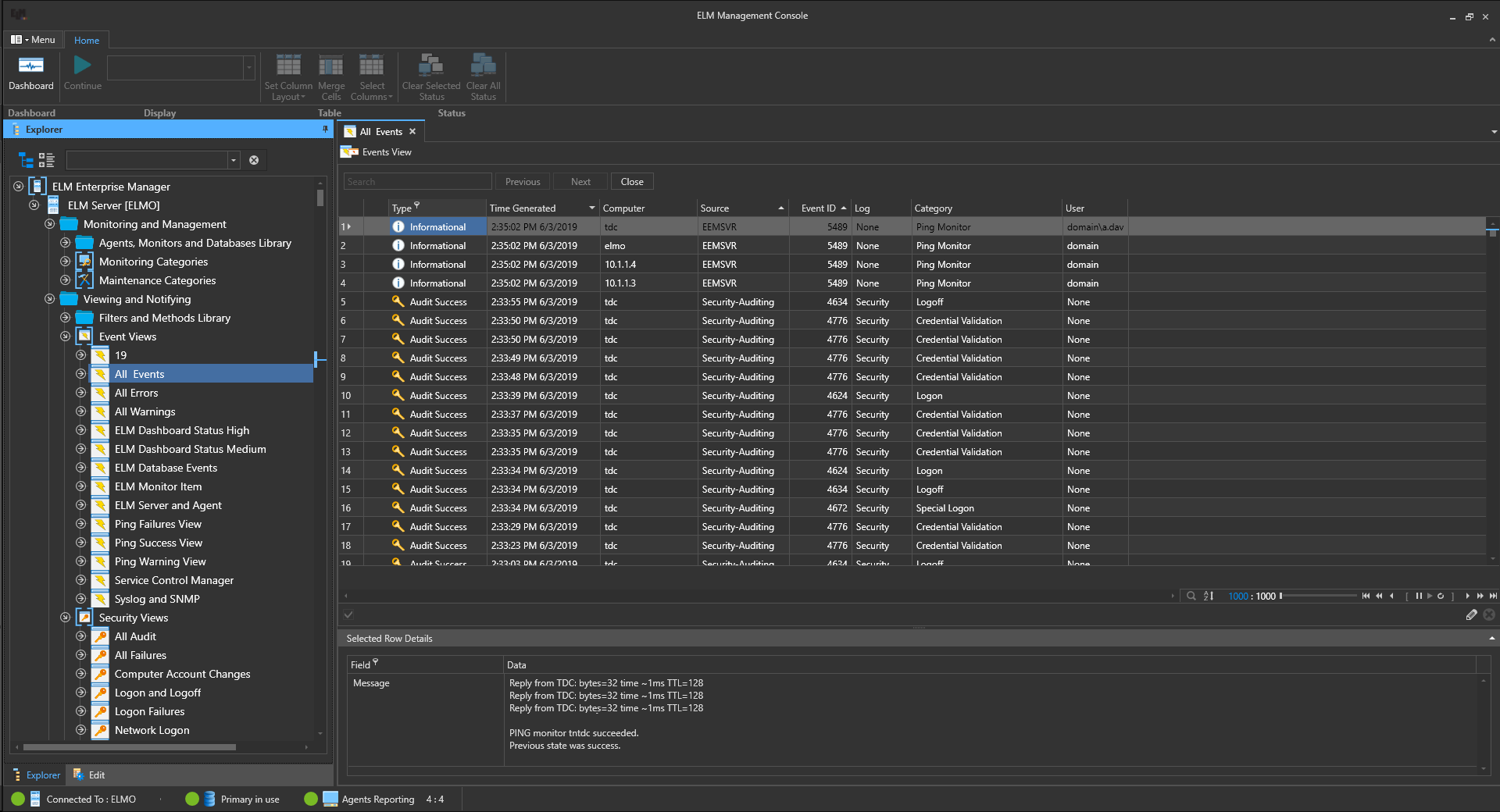Click Clear Selected Status

[431, 78]
